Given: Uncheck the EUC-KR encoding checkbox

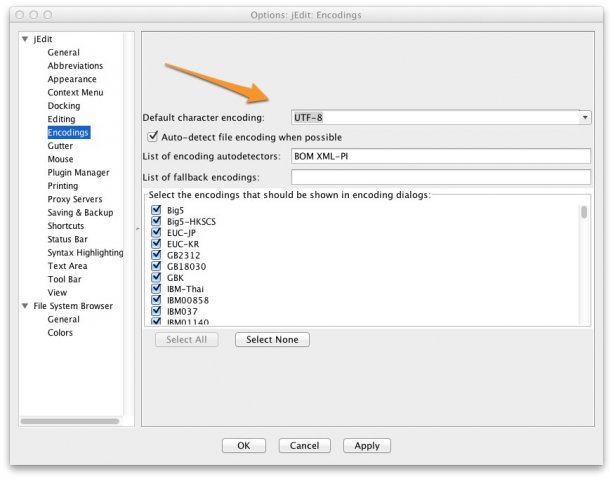Looking at the screenshot, I should (x=156, y=244).
